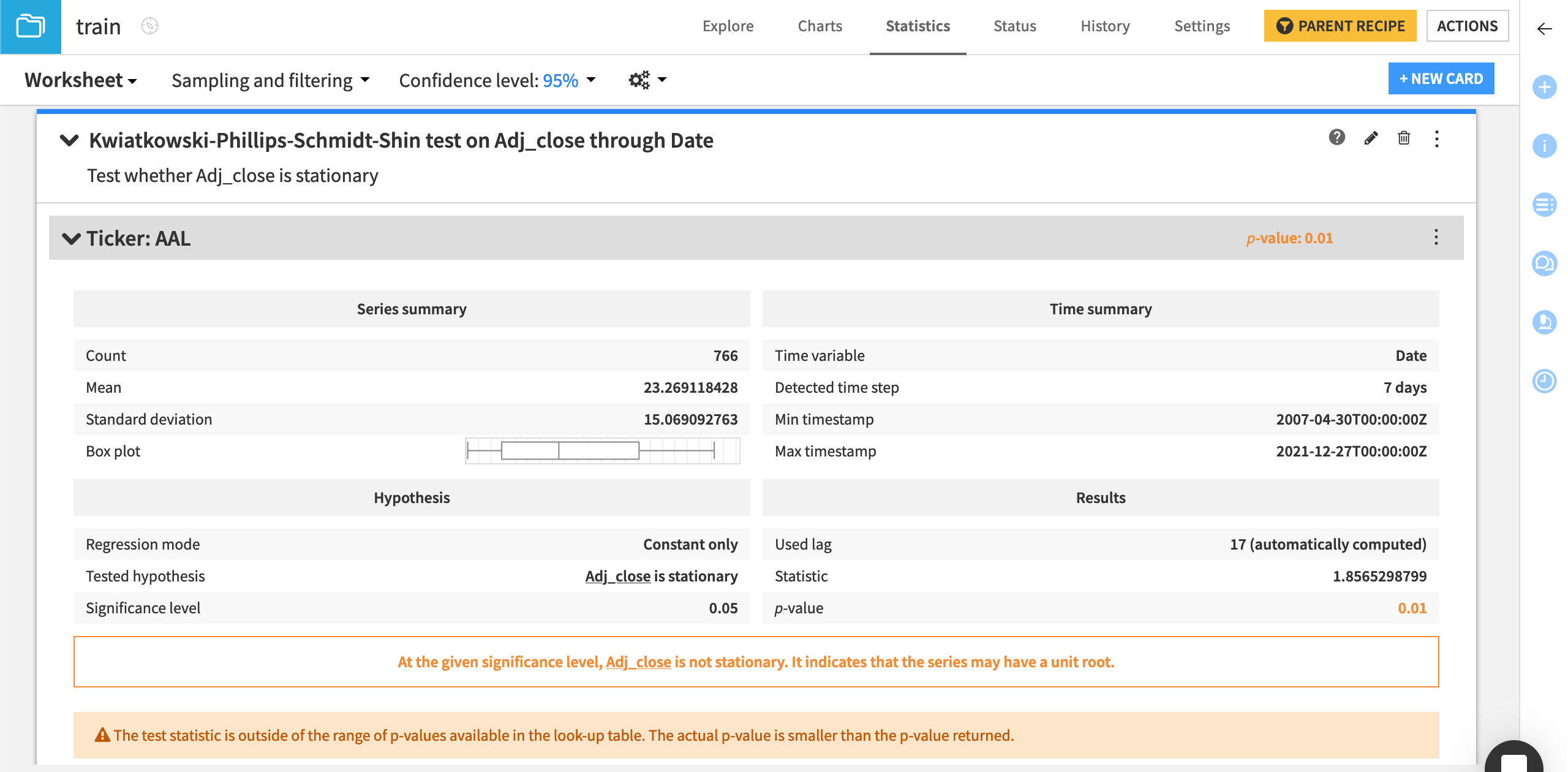
Task: Open the Discussions panel icon in the sidebar
Action: pos(1544,263)
